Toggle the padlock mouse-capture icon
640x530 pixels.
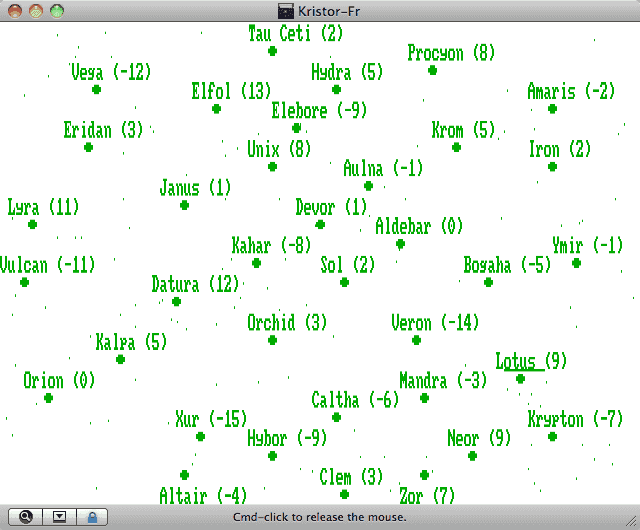click(x=92, y=517)
